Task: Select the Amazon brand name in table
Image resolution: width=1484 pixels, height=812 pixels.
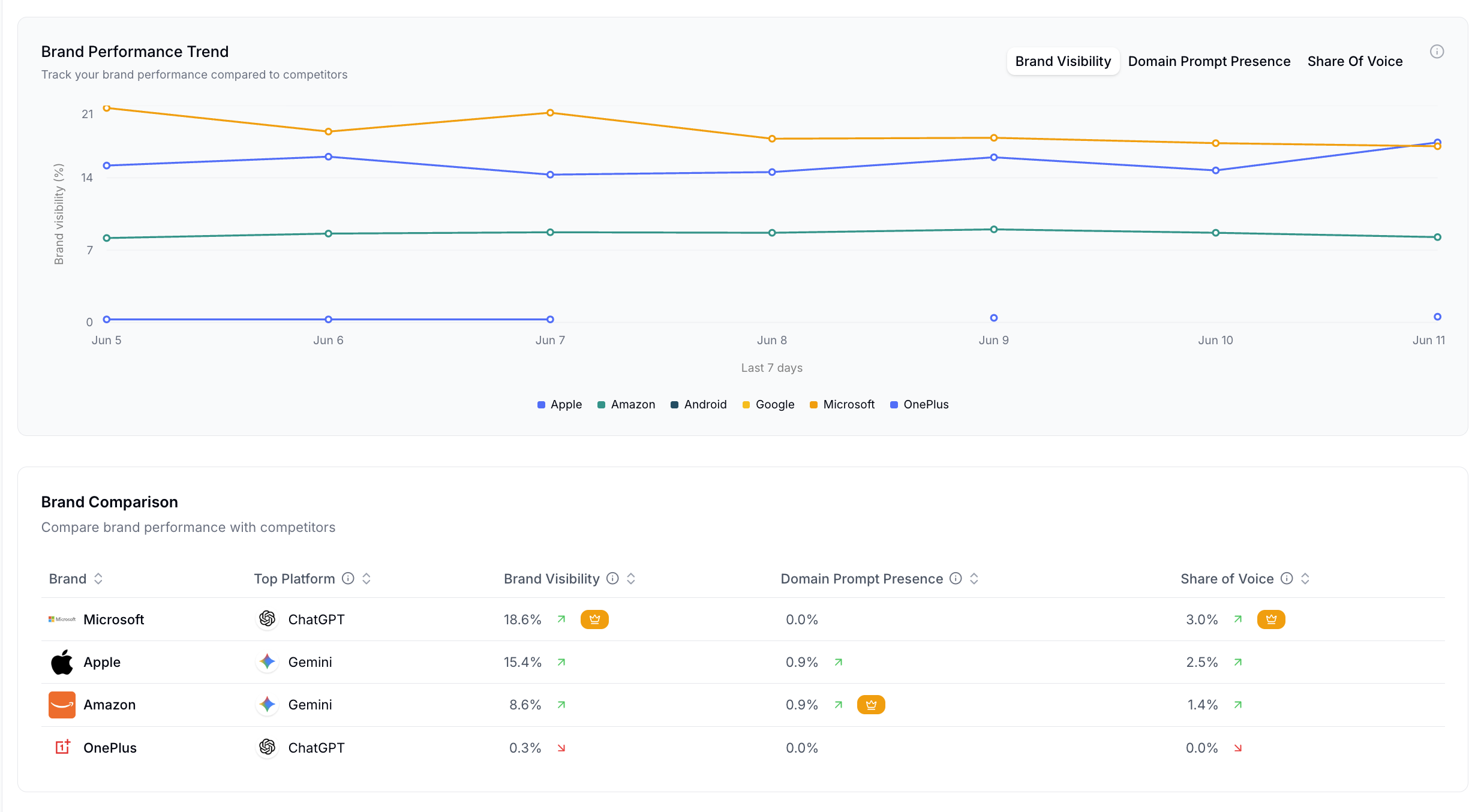Action: tap(110, 705)
